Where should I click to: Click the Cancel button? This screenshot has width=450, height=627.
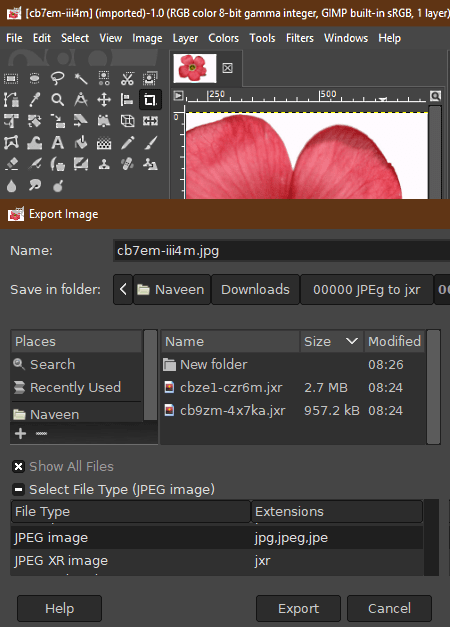pyautogui.click(x=389, y=608)
